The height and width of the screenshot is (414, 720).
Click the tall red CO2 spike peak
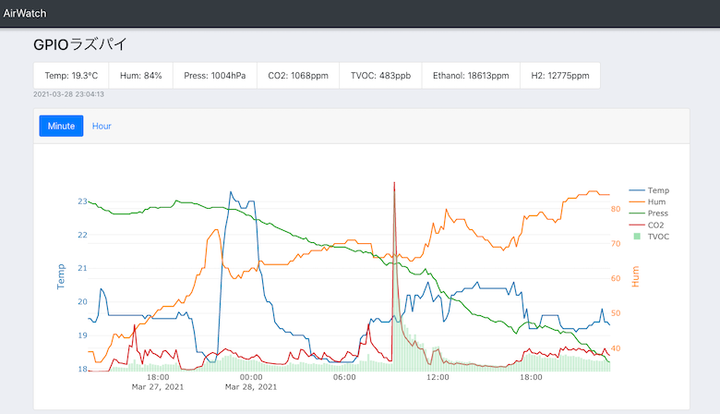(395, 185)
